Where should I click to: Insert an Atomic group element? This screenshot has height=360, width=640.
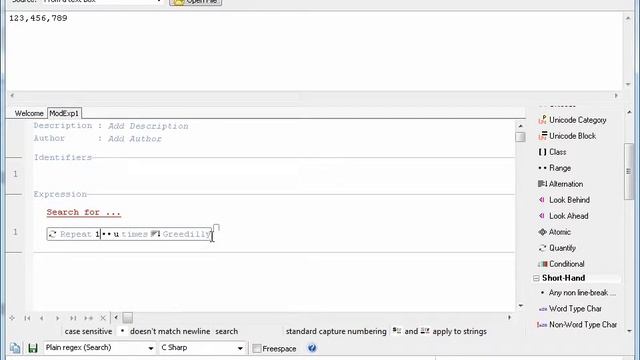tap(554, 232)
